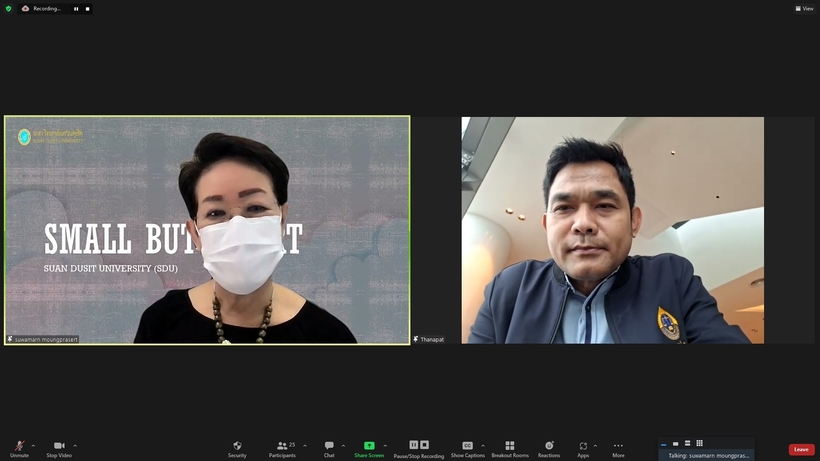Click the green encryption shield icon
Screen dimensions: 820x461
pos(8,8)
